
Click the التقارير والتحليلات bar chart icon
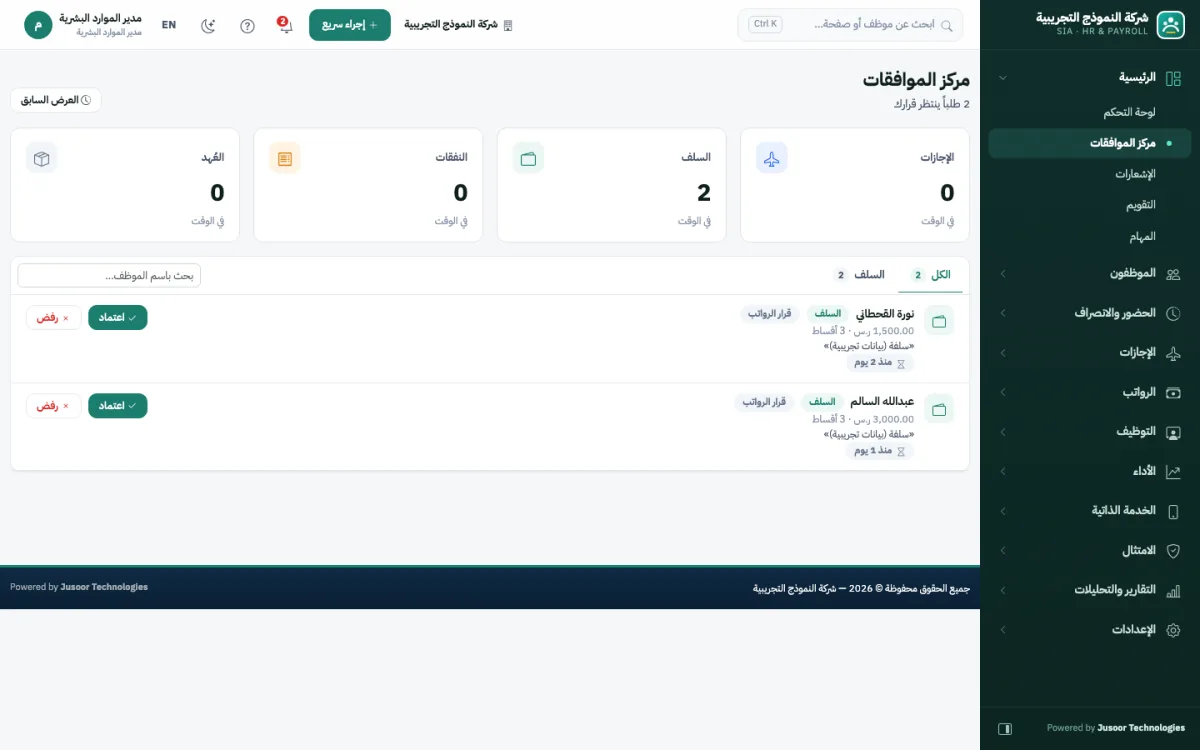(x=1174, y=590)
